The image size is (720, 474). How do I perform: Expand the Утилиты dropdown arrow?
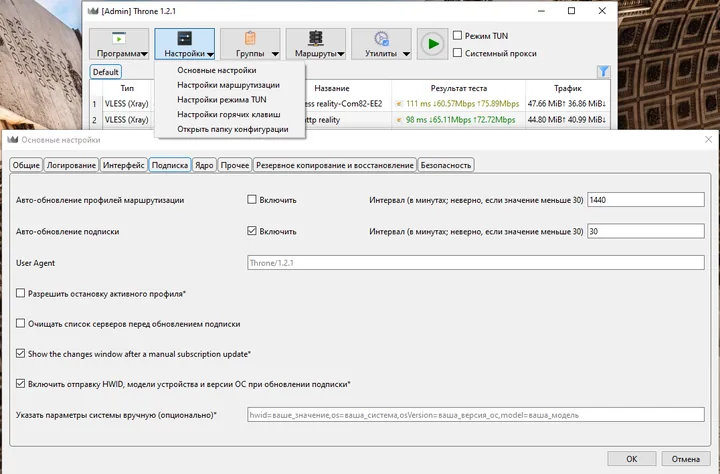click(406, 54)
